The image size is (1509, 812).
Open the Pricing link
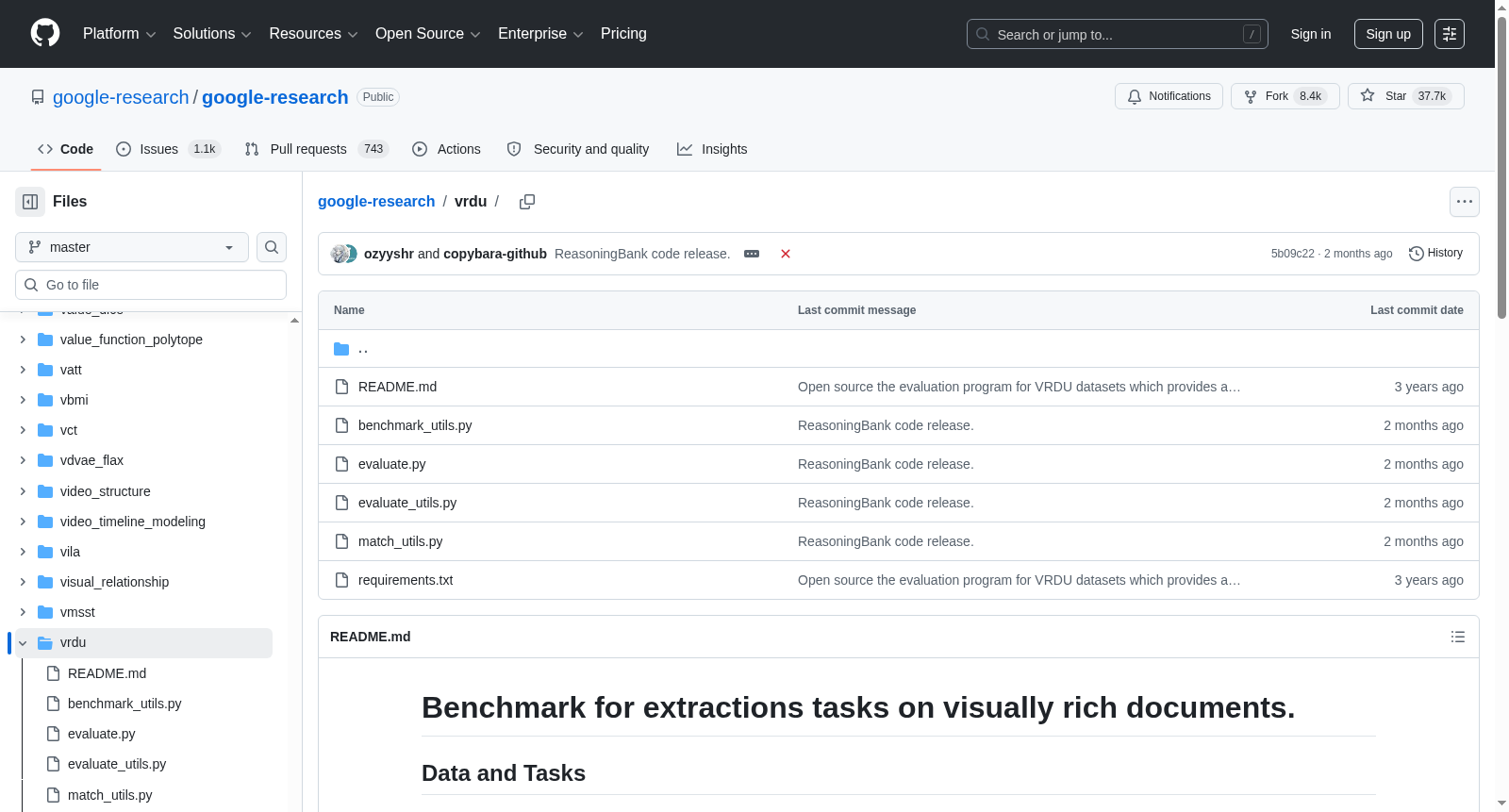[x=623, y=34]
